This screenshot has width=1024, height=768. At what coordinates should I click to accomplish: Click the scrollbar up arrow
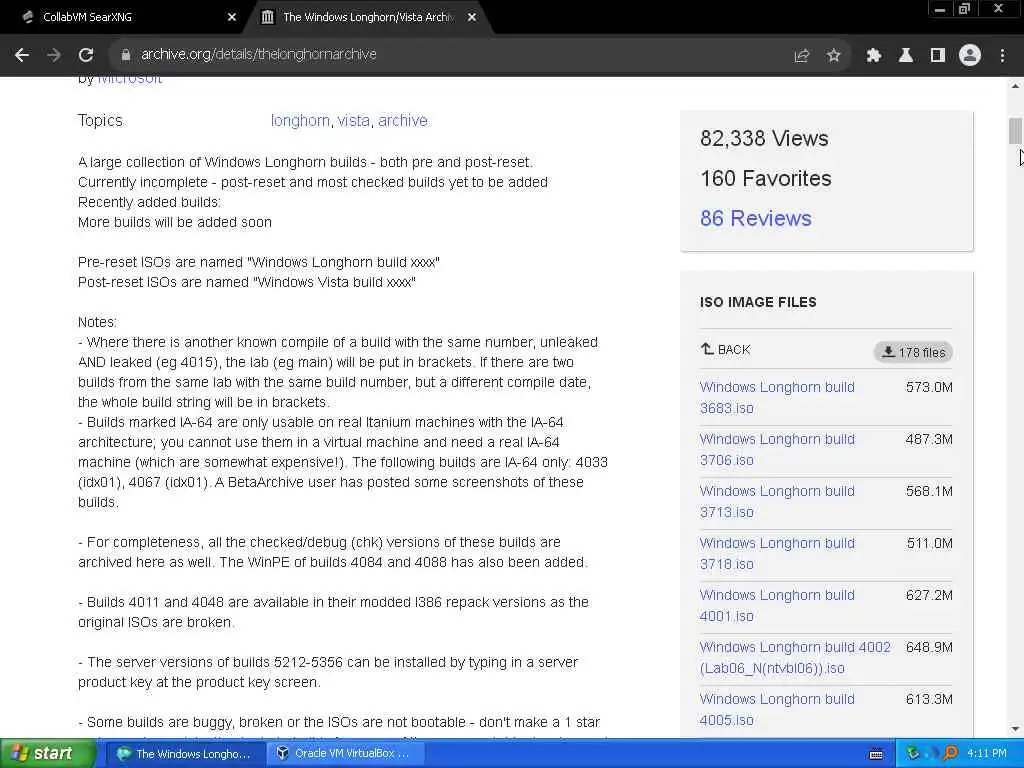(x=1015, y=86)
